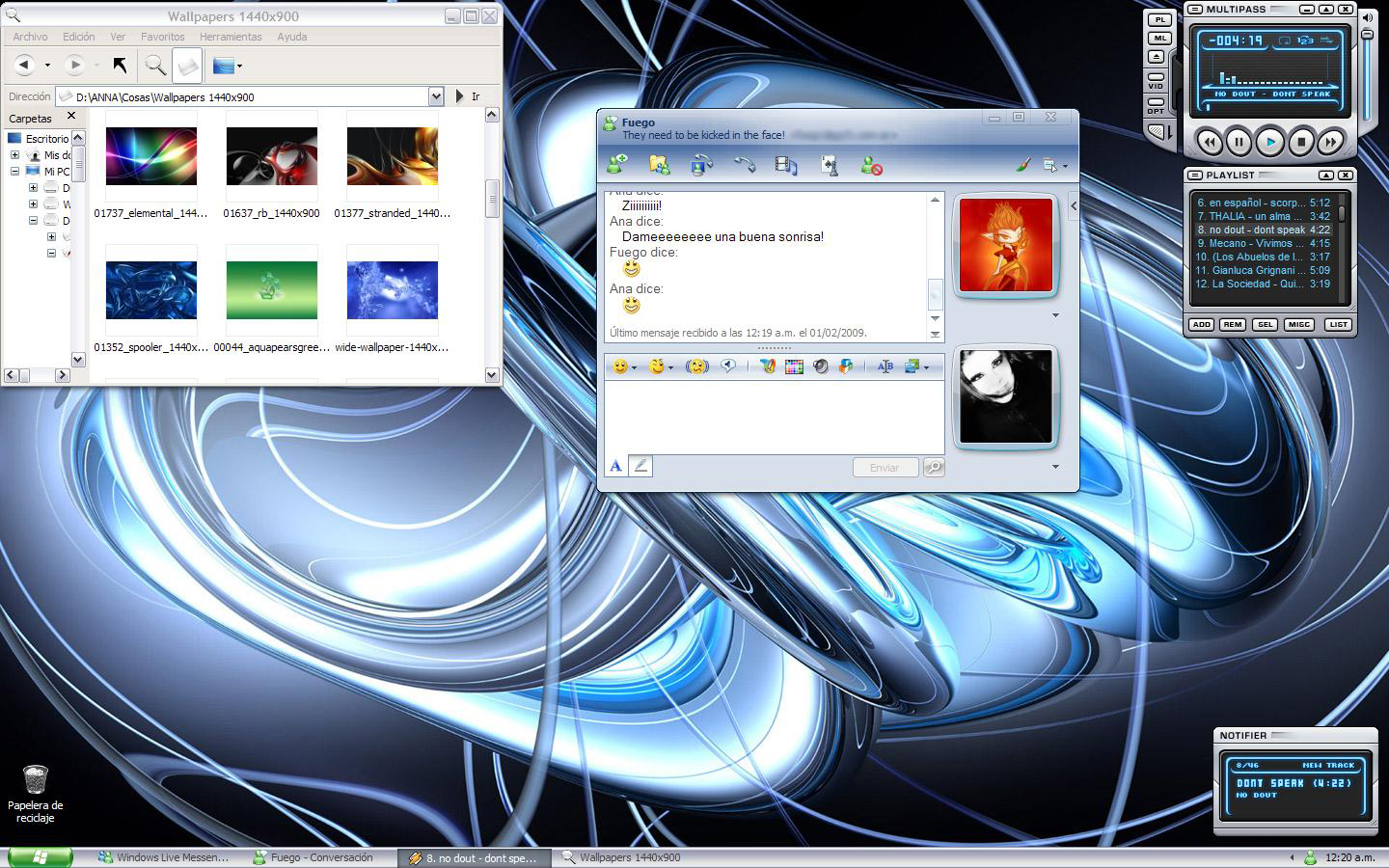The image size is (1389, 868).
Task: Click the magnifier button next to Enviar
Action: (934, 467)
